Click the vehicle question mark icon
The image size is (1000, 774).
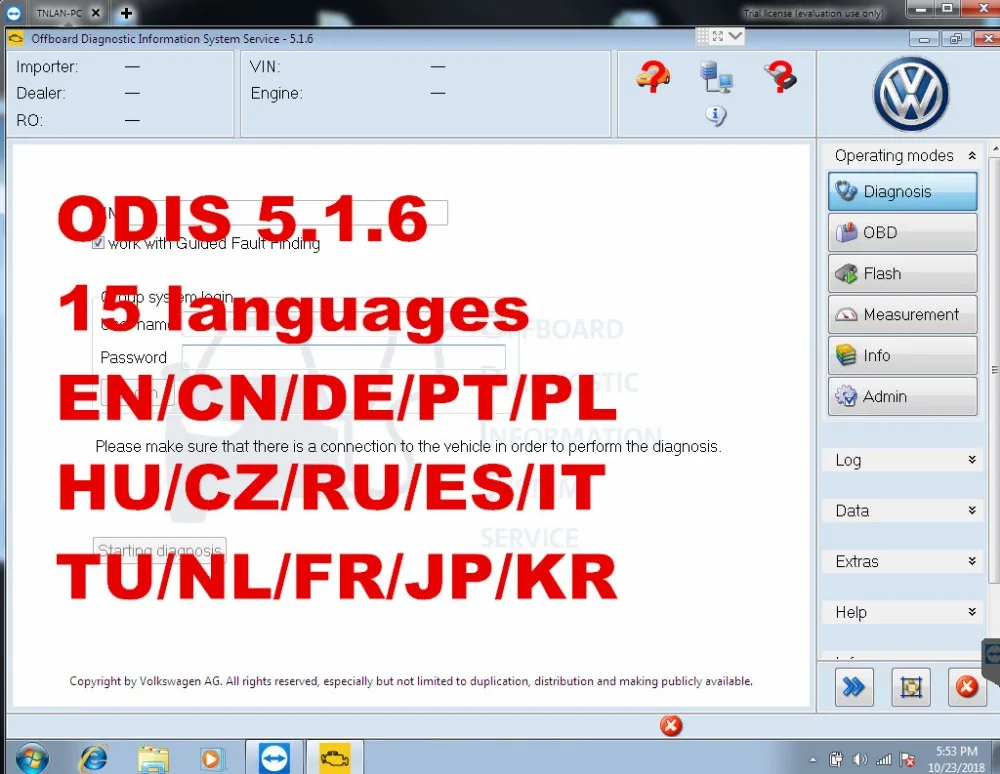tap(653, 77)
